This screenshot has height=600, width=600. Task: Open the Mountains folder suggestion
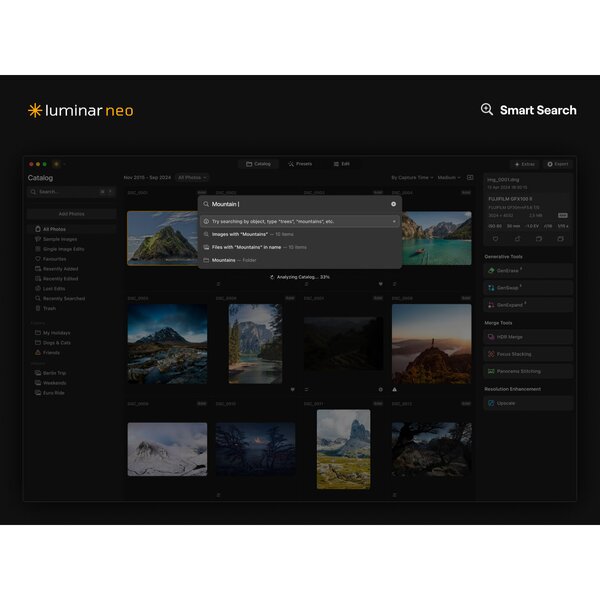pyautogui.click(x=300, y=260)
